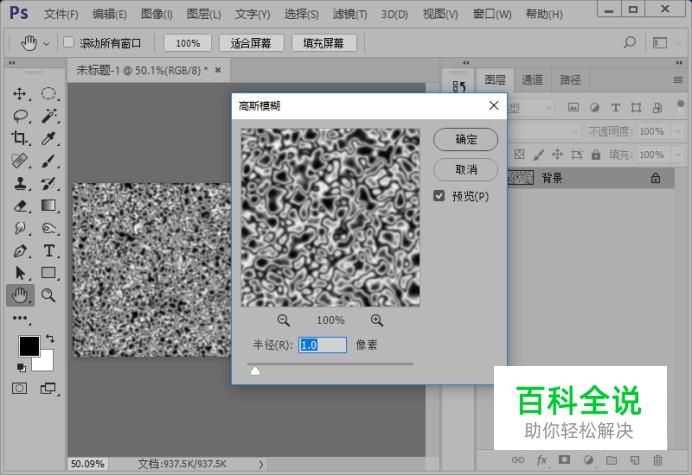The width and height of the screenshot is (692, 475).
Task: Select the Rectangle shape tool
Action: pos(48,273)
